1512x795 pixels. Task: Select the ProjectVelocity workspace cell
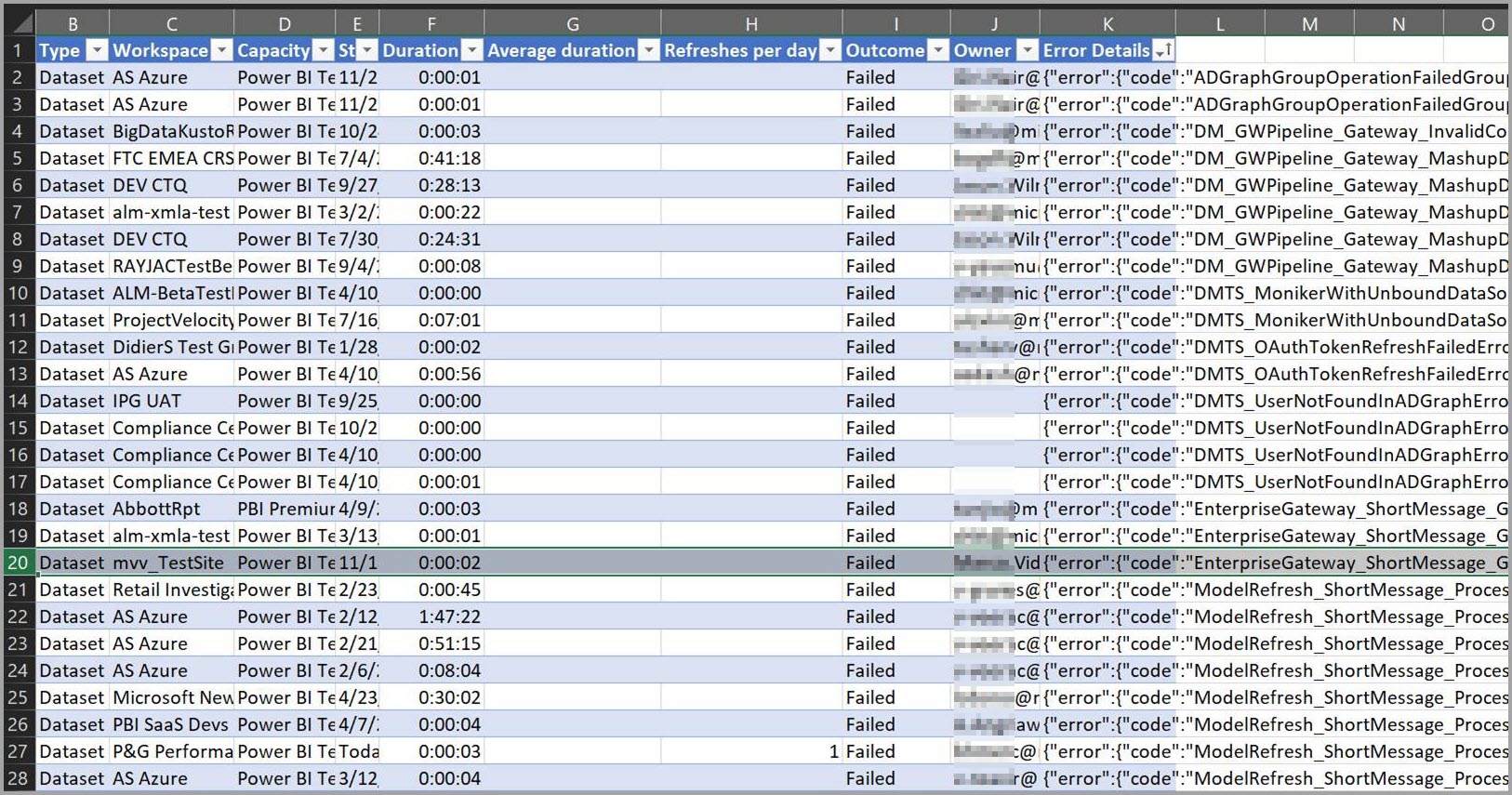point(172,320)
